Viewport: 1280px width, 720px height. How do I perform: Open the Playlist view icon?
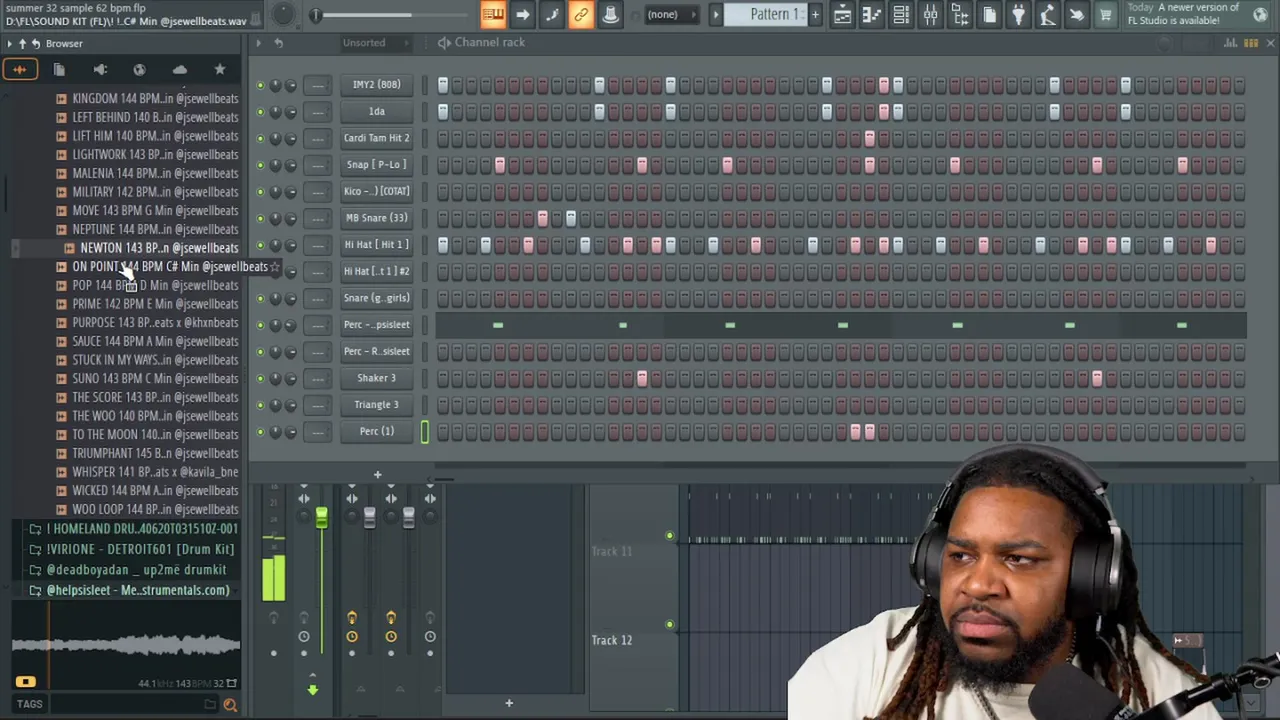843,15
